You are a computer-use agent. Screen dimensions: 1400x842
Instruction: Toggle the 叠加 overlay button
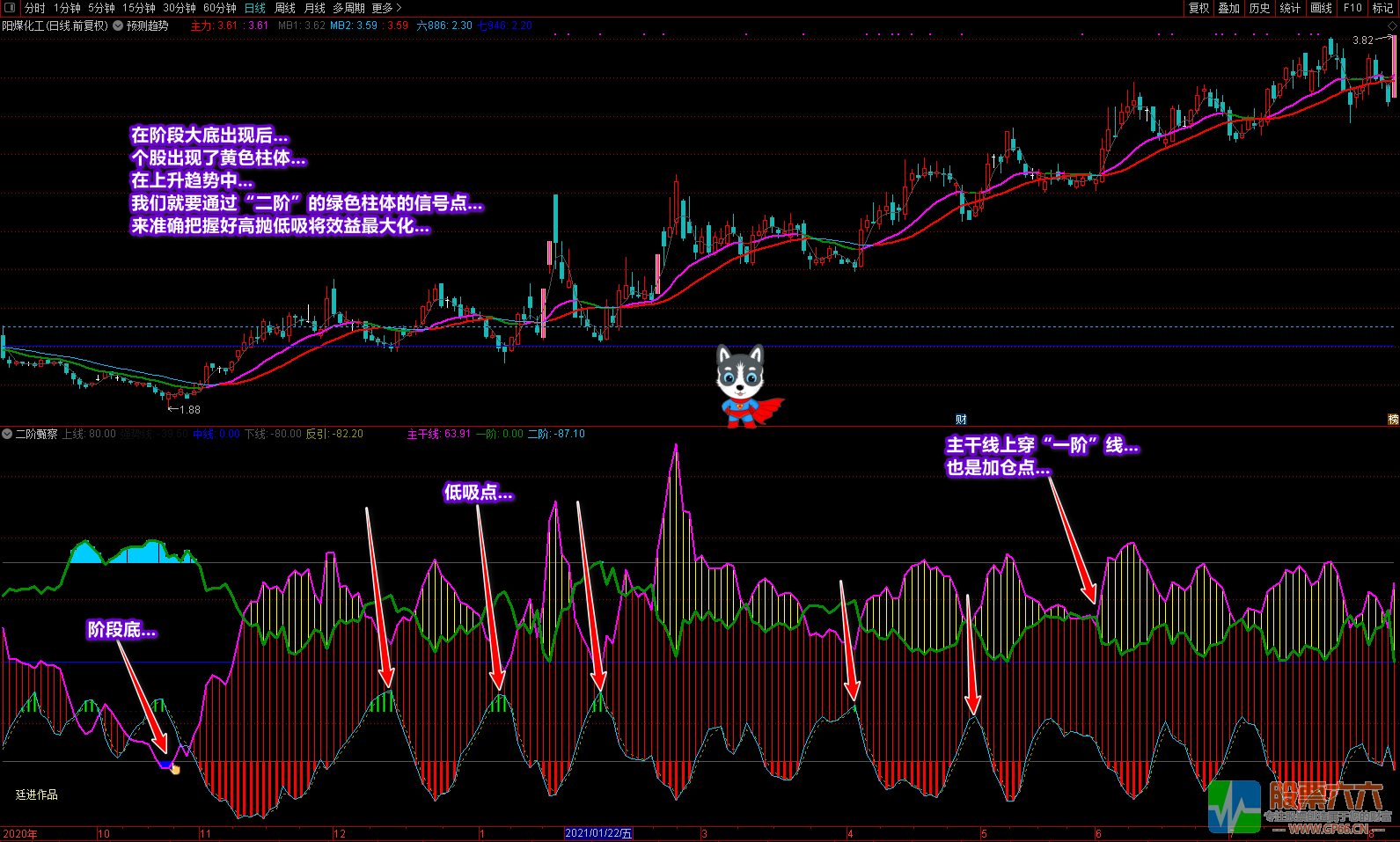coord(1228,8)
